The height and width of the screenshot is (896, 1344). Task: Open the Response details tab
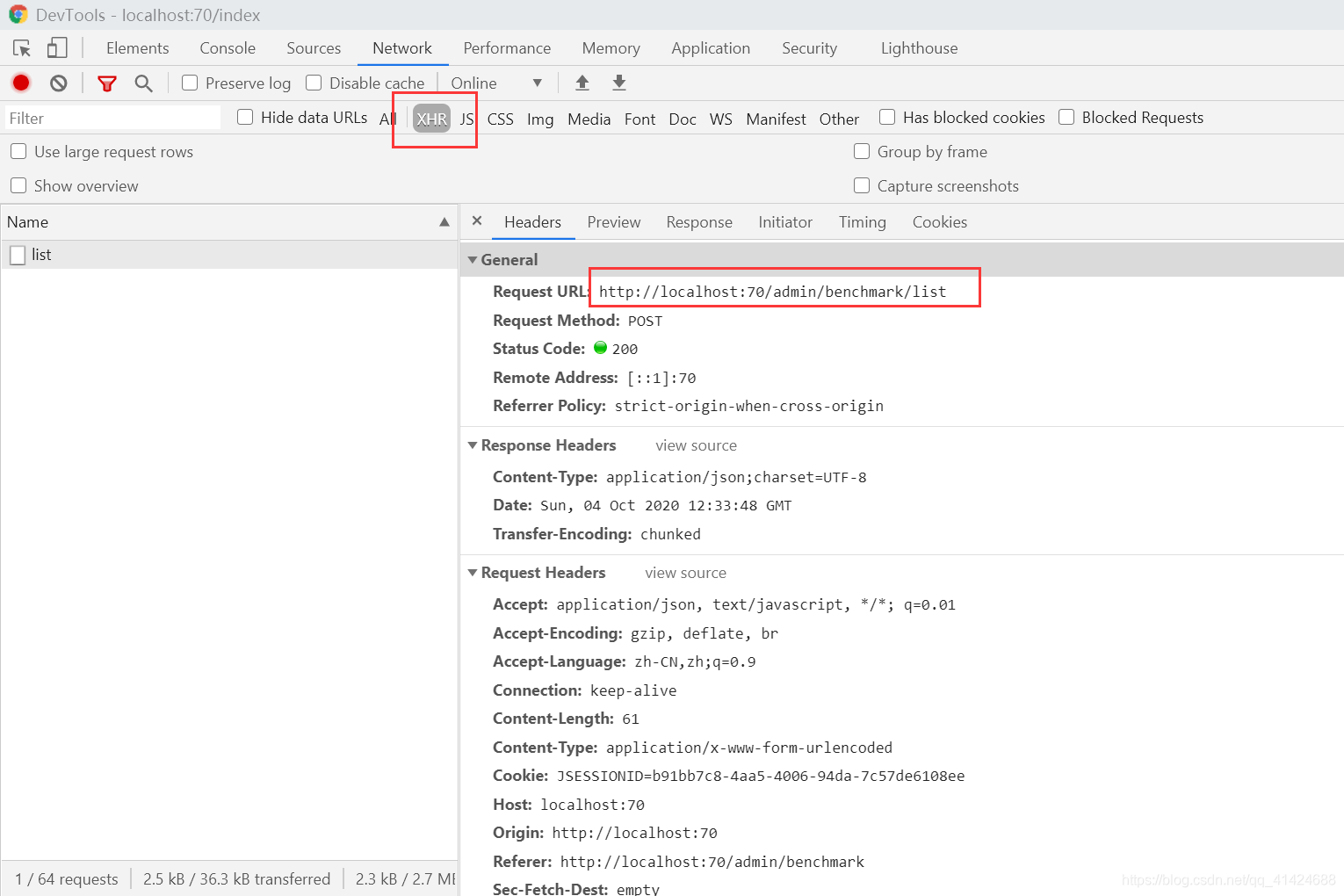pyautogui.click(x=699, y=222)
